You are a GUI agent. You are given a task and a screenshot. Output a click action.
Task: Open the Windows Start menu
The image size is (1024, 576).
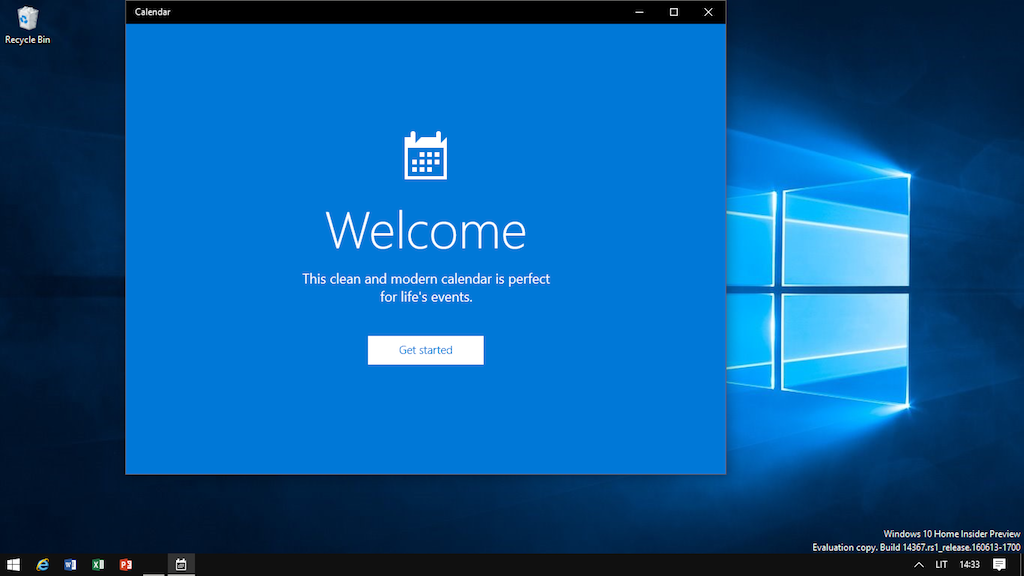point(14,565)
